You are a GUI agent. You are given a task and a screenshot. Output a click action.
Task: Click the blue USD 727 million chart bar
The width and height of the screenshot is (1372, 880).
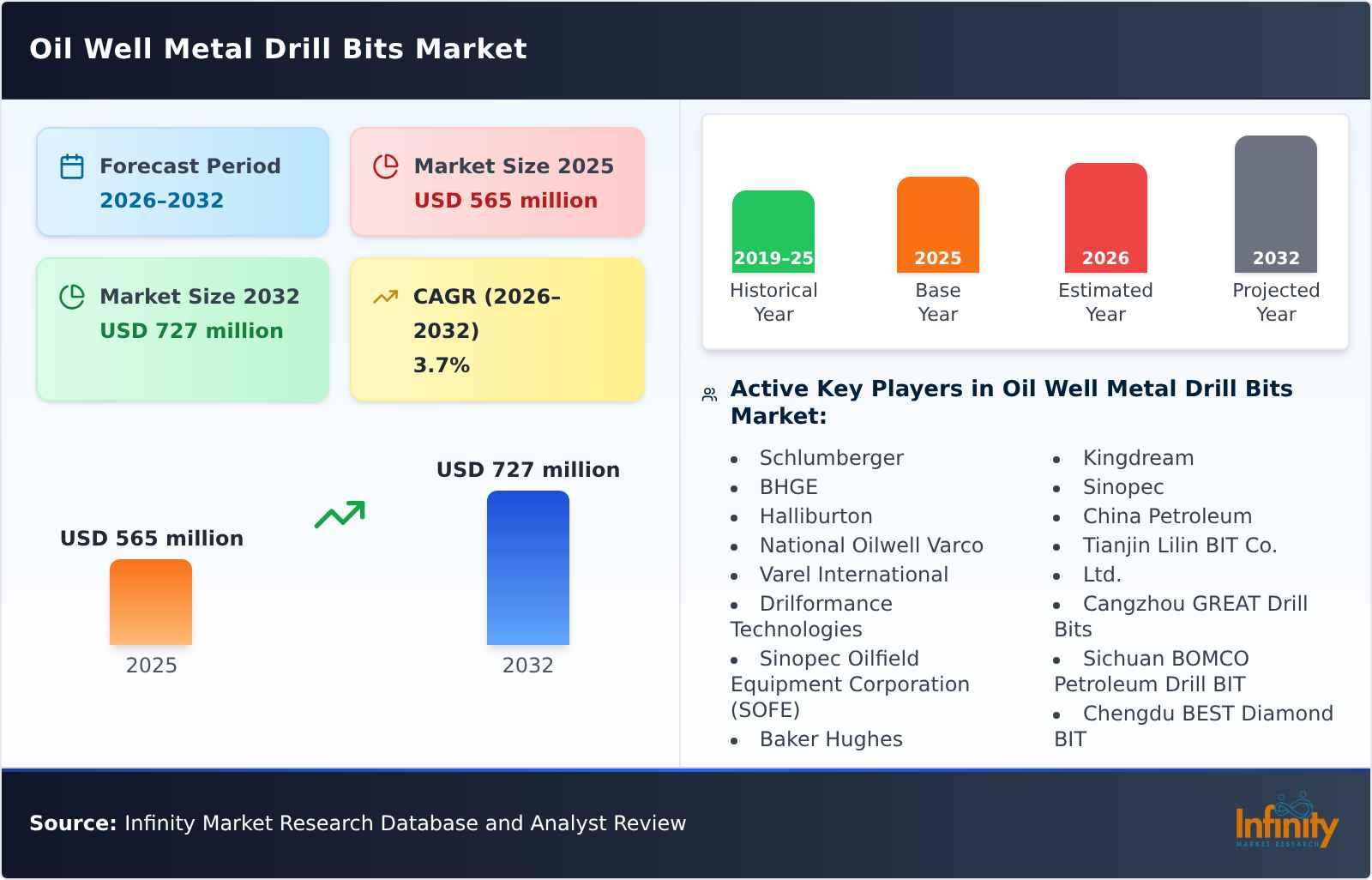tap(528, 568)
